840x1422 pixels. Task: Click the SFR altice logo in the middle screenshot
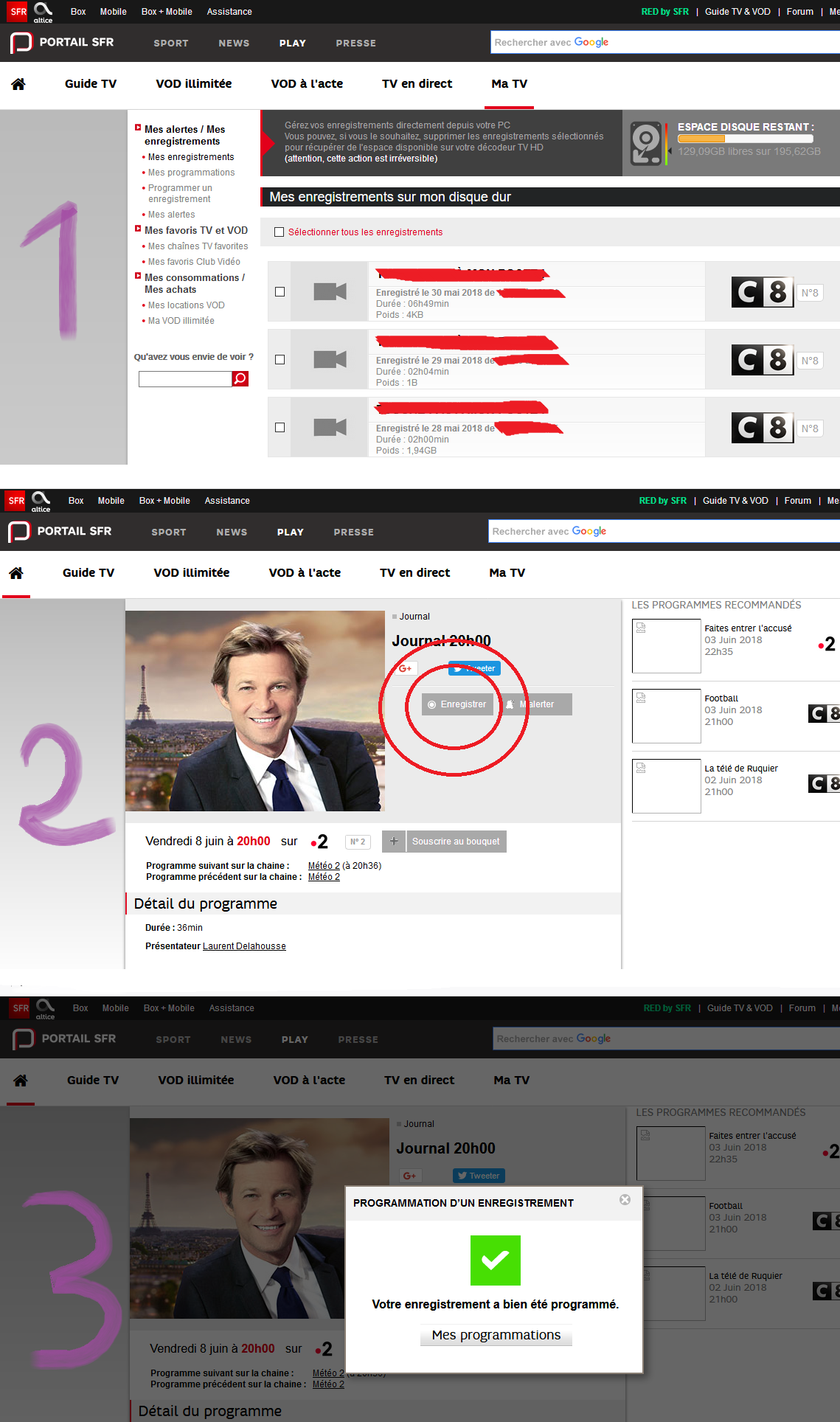tap(29, 501)
